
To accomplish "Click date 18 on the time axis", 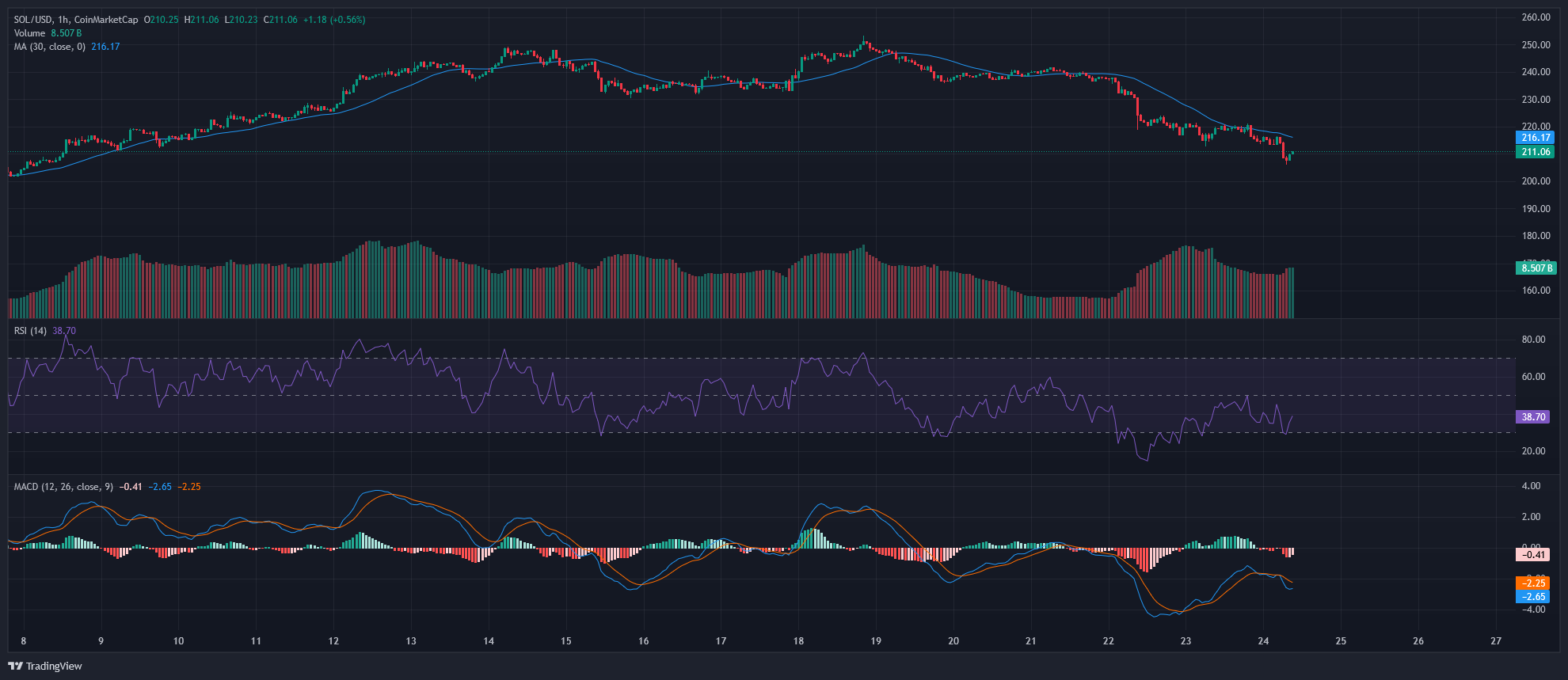I will 798,641.
